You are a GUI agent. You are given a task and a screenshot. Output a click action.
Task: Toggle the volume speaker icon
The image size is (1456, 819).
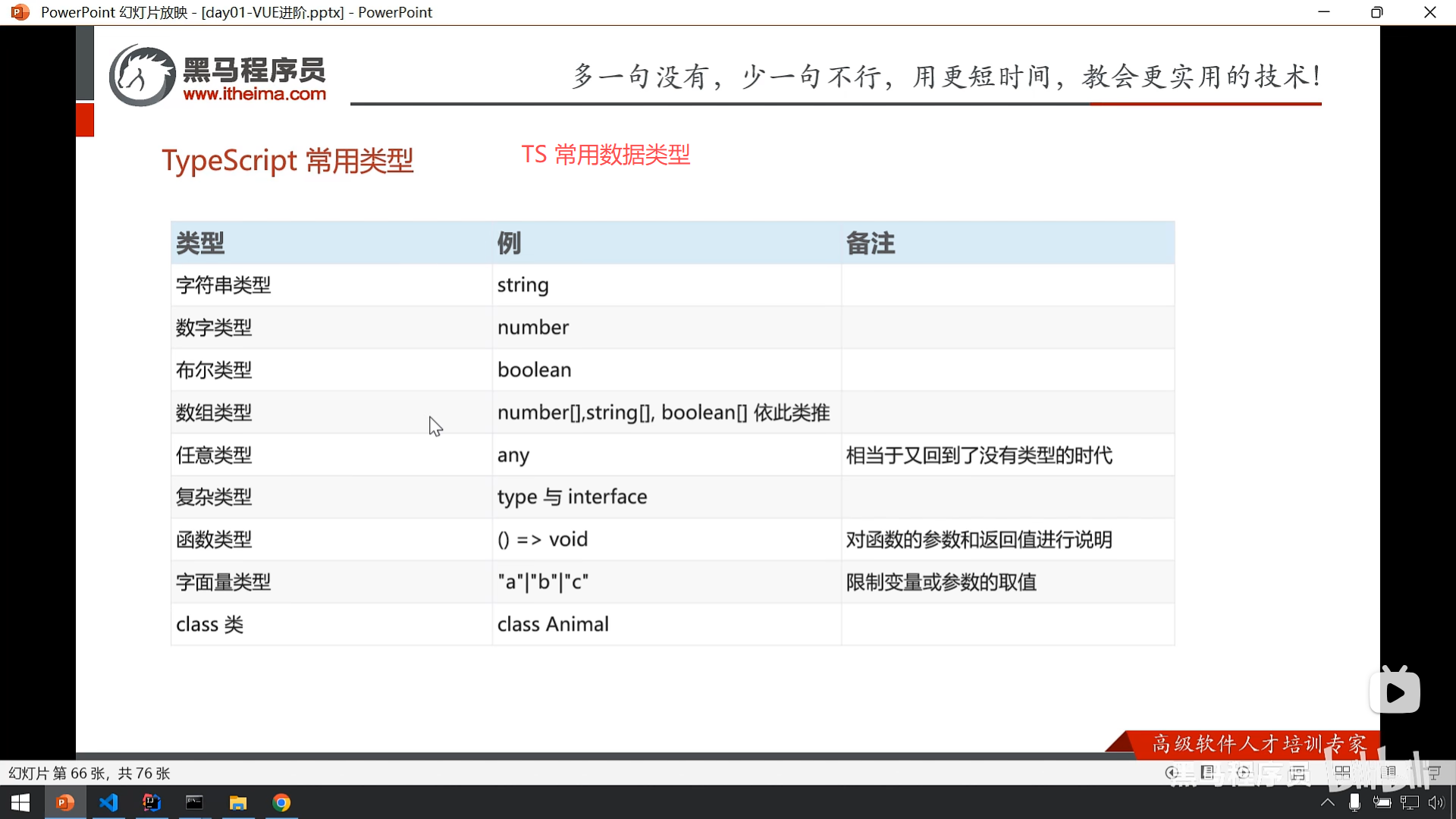tap(1436, 802)
